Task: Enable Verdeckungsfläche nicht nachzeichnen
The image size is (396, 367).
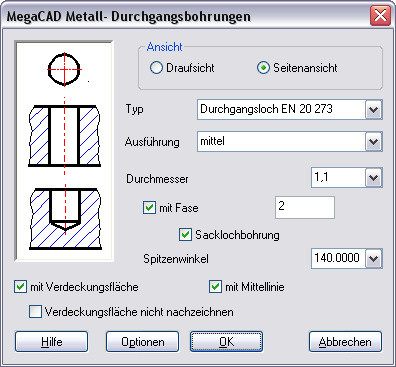Action: (x=35, y=312)
